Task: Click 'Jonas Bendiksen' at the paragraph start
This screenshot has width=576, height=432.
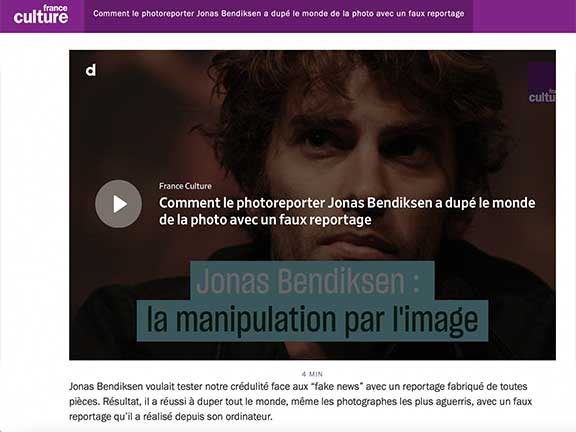Action: (x=106, y=386)
